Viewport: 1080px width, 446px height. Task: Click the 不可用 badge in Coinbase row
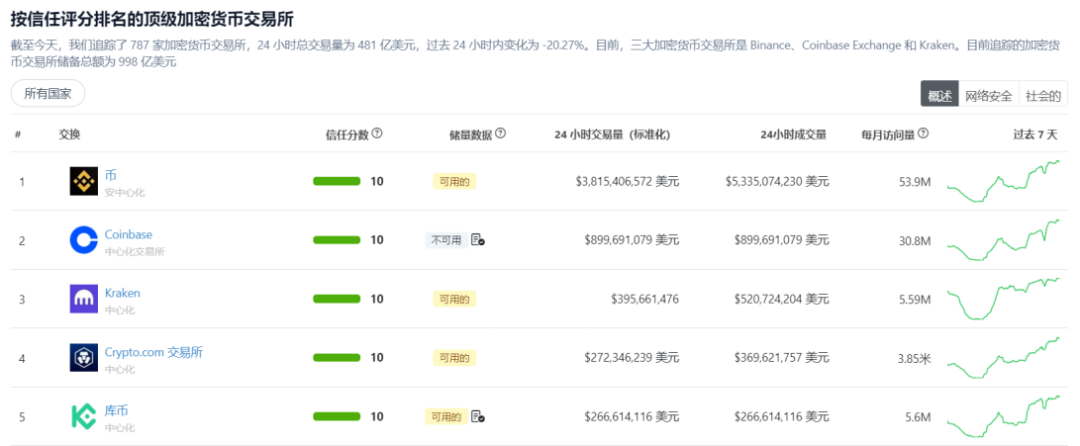(446, 240)
